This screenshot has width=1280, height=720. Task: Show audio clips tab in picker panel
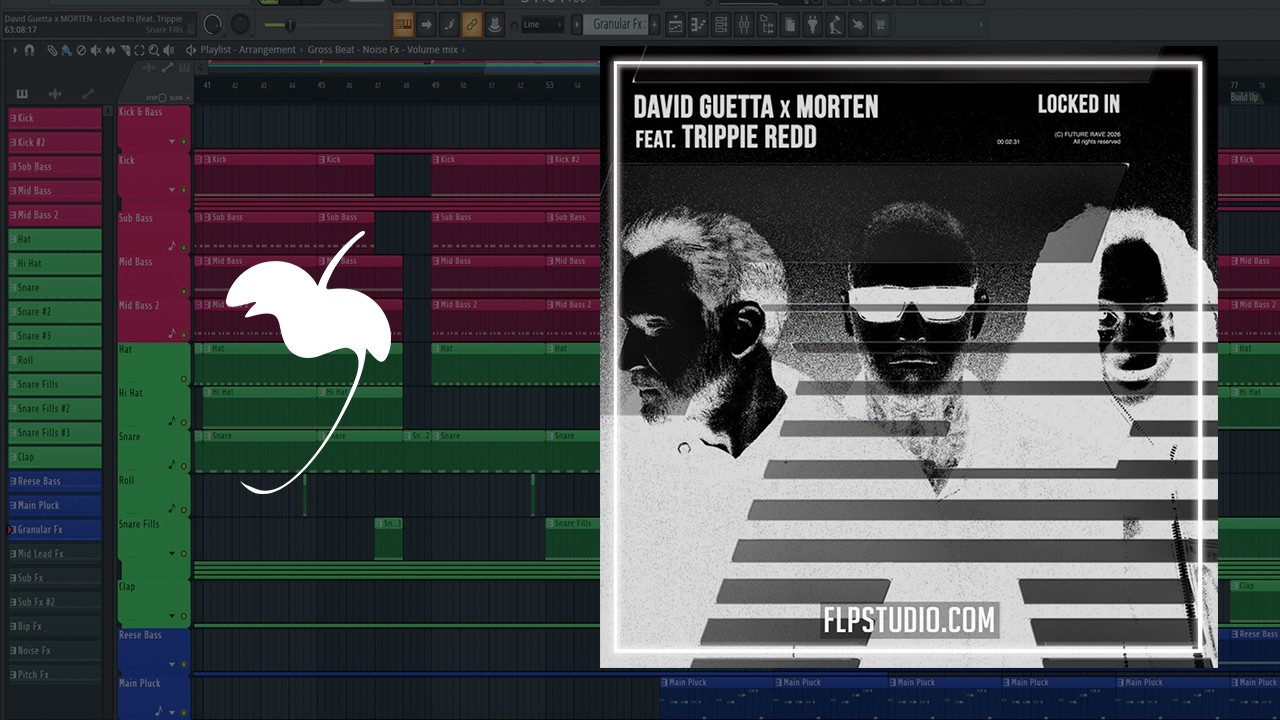point(55,94)
